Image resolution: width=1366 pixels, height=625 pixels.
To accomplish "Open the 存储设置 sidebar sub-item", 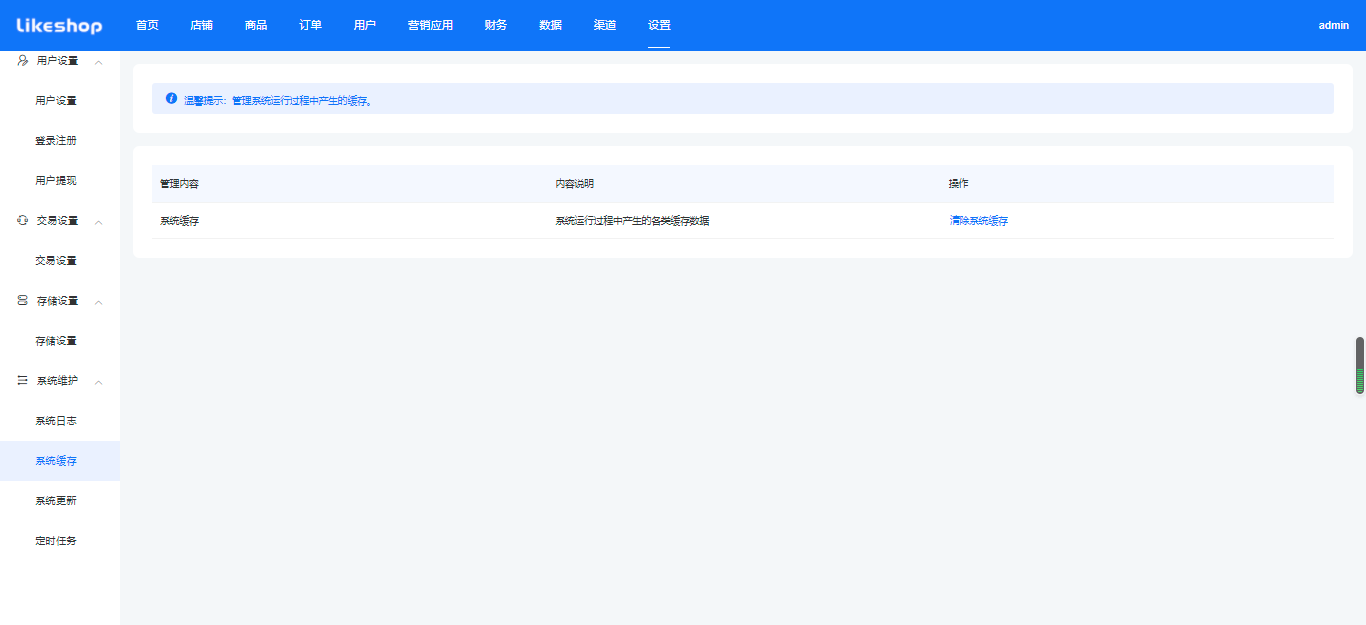I will click(x=60, y=341).
